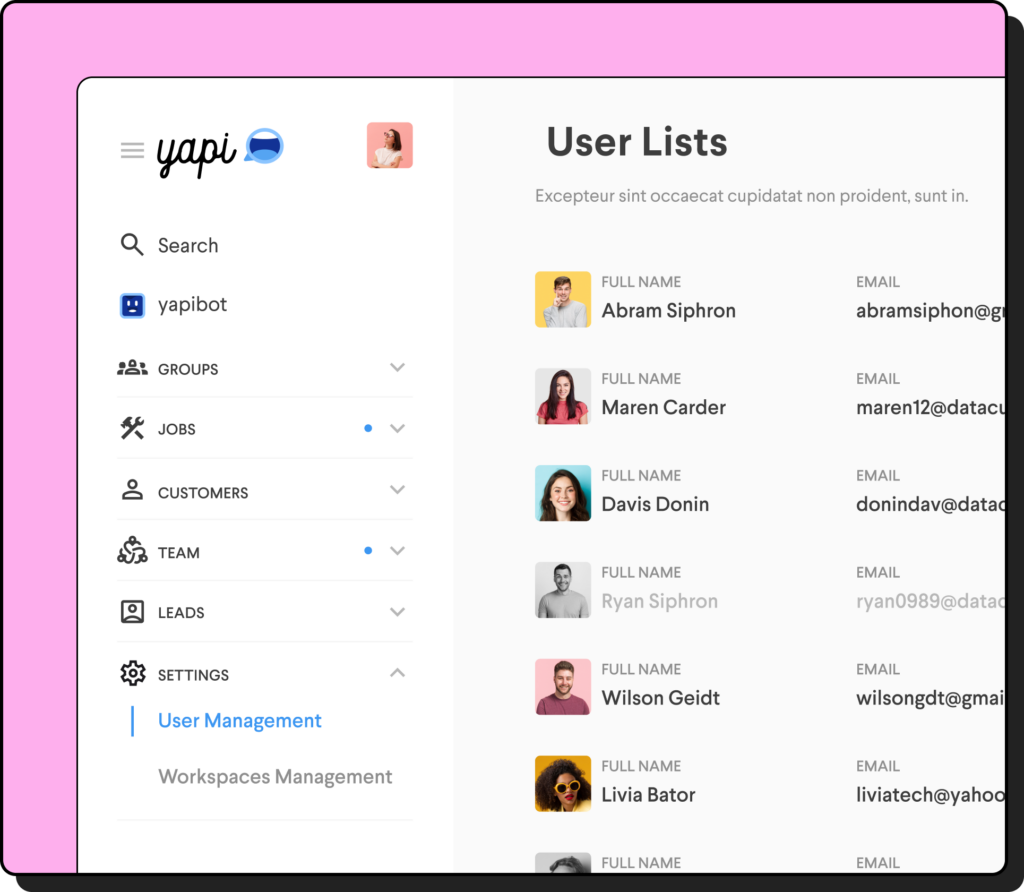Collapse the Settings section chevron
This screenshot has height=892, width=1024.
[397, 673]
